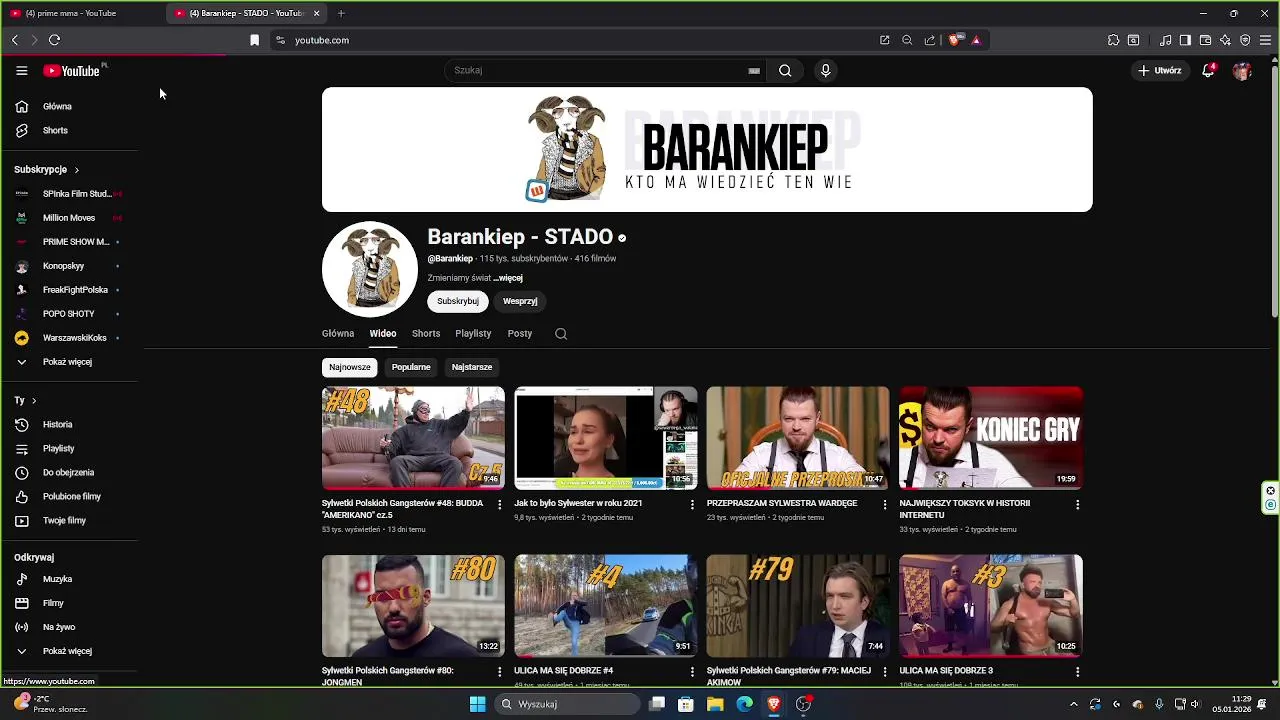Open Microsoft Store from taskbar
This screenshot has width=1280, height=720.
pos(686,704)
